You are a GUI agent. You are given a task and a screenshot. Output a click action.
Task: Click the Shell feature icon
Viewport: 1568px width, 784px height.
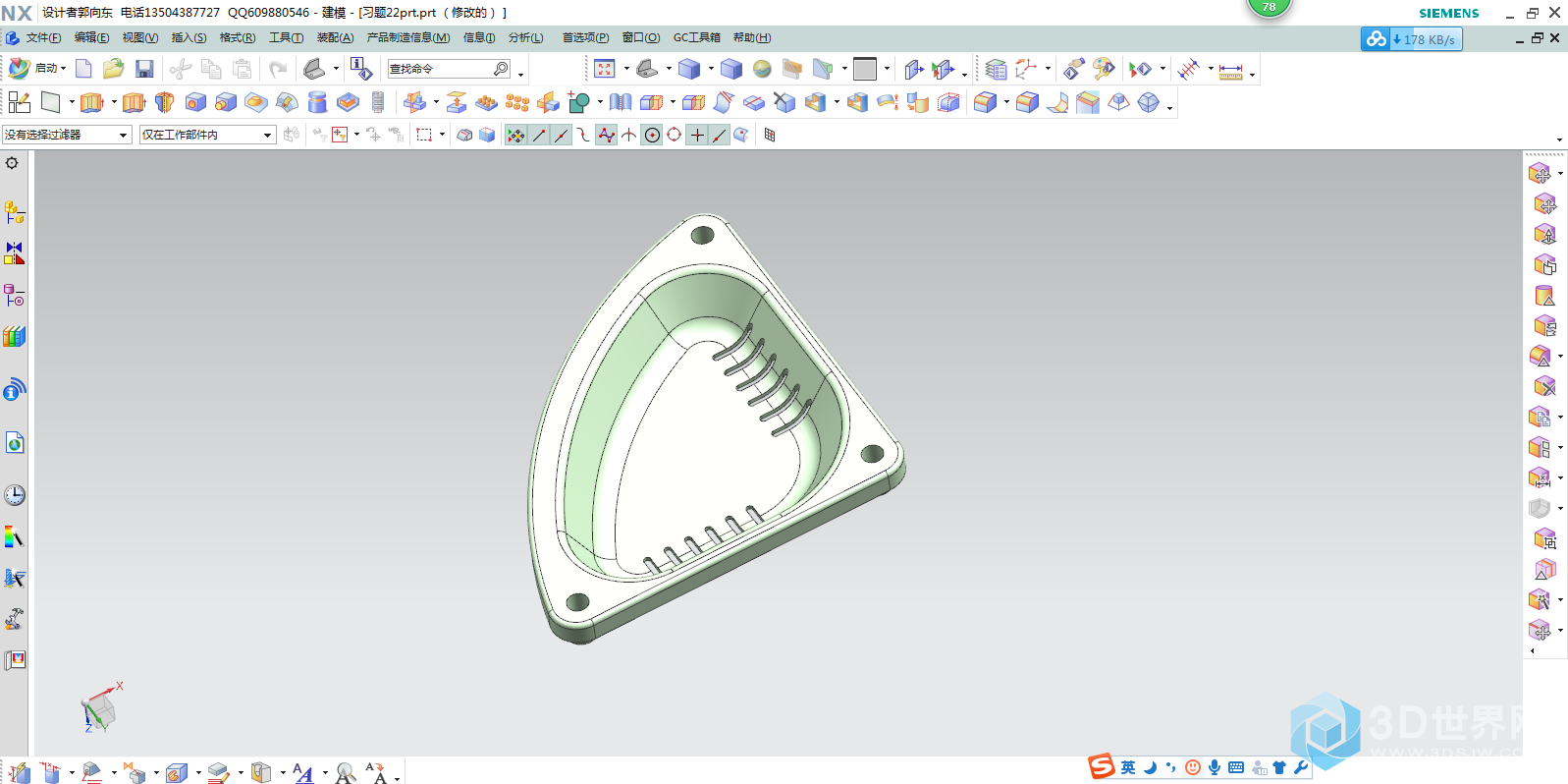coord(815,102)
